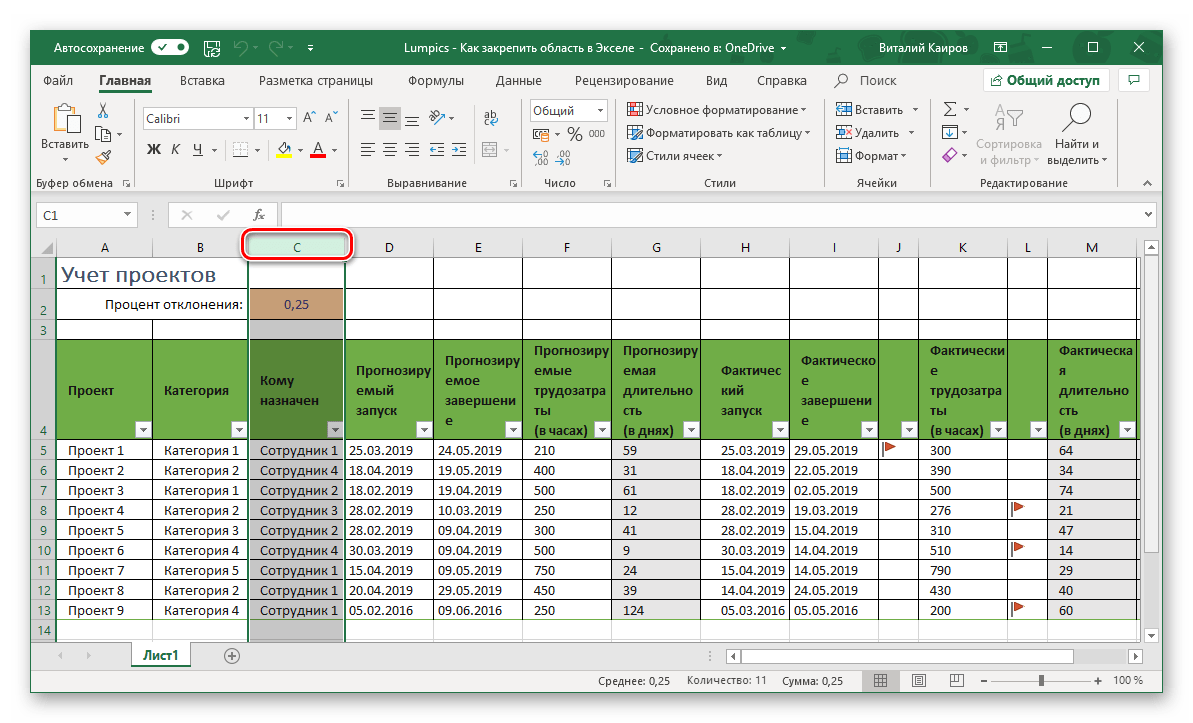
Task: Click the Общий доступ share button
Action: click(x=1046, y=80)
